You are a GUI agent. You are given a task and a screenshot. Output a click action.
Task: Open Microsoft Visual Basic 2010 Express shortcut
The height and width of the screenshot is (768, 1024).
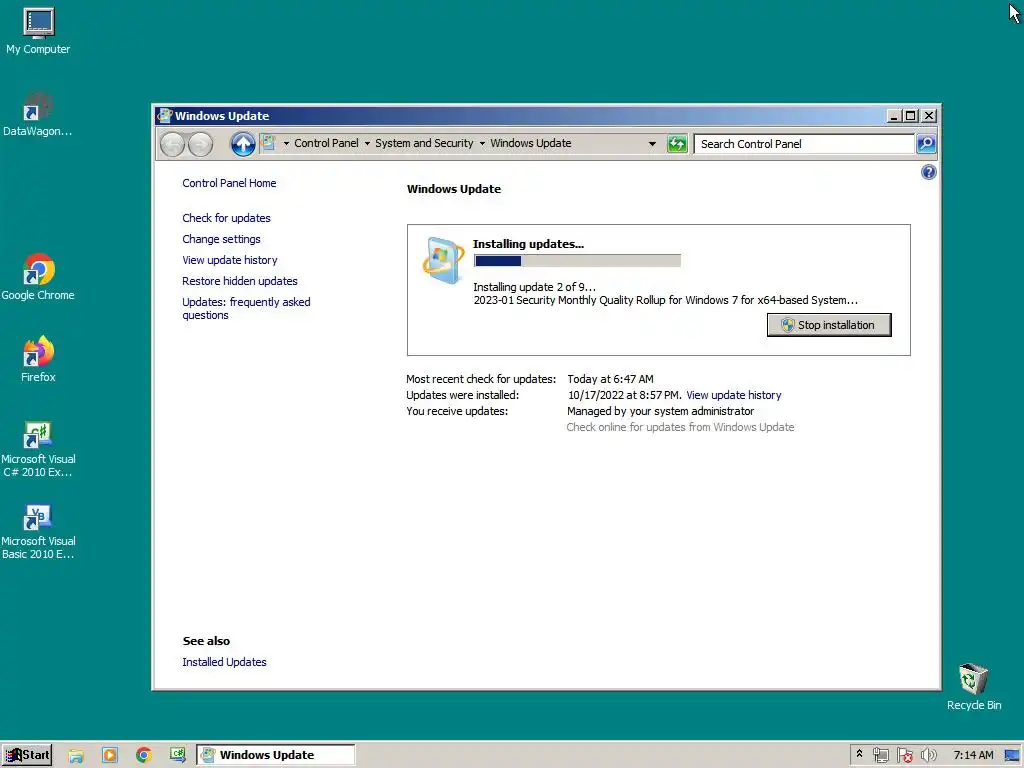[38, 532]
